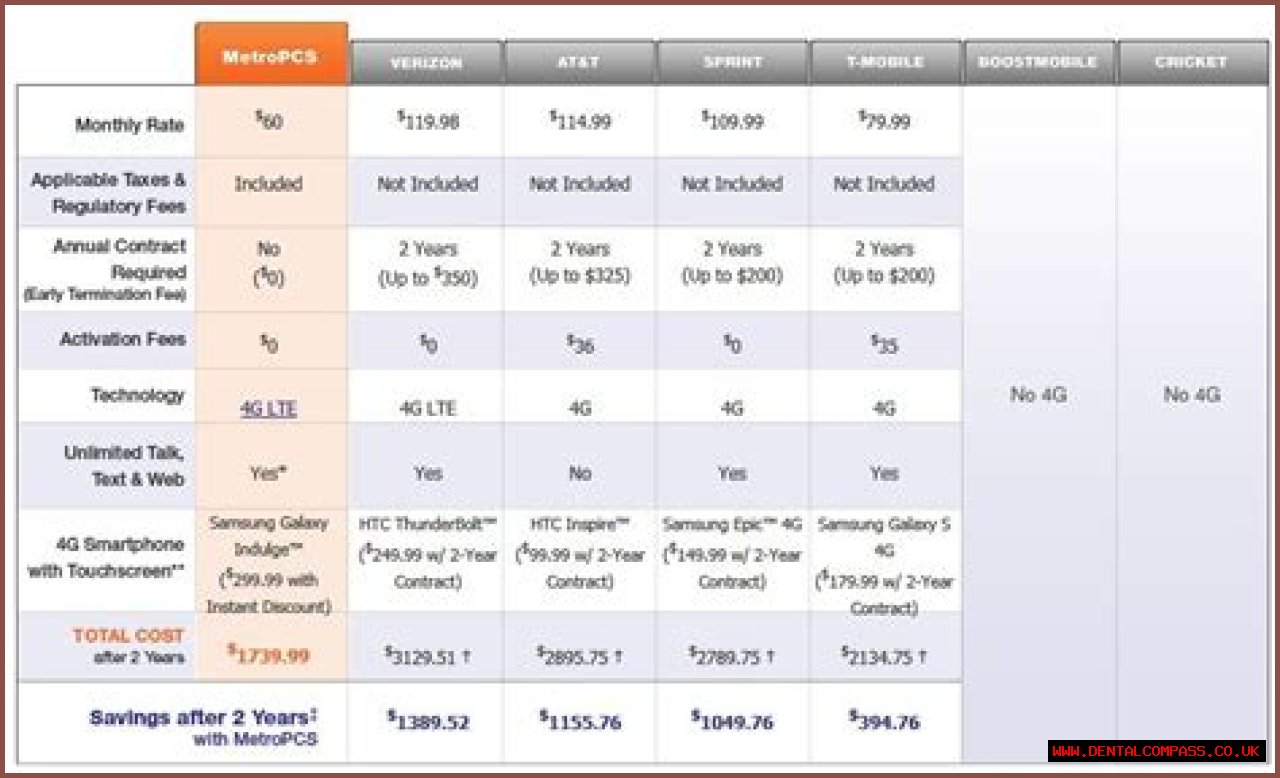Select the AT&T column header
The height and width of the screenshot is (778, 1280).
point(579,62)
